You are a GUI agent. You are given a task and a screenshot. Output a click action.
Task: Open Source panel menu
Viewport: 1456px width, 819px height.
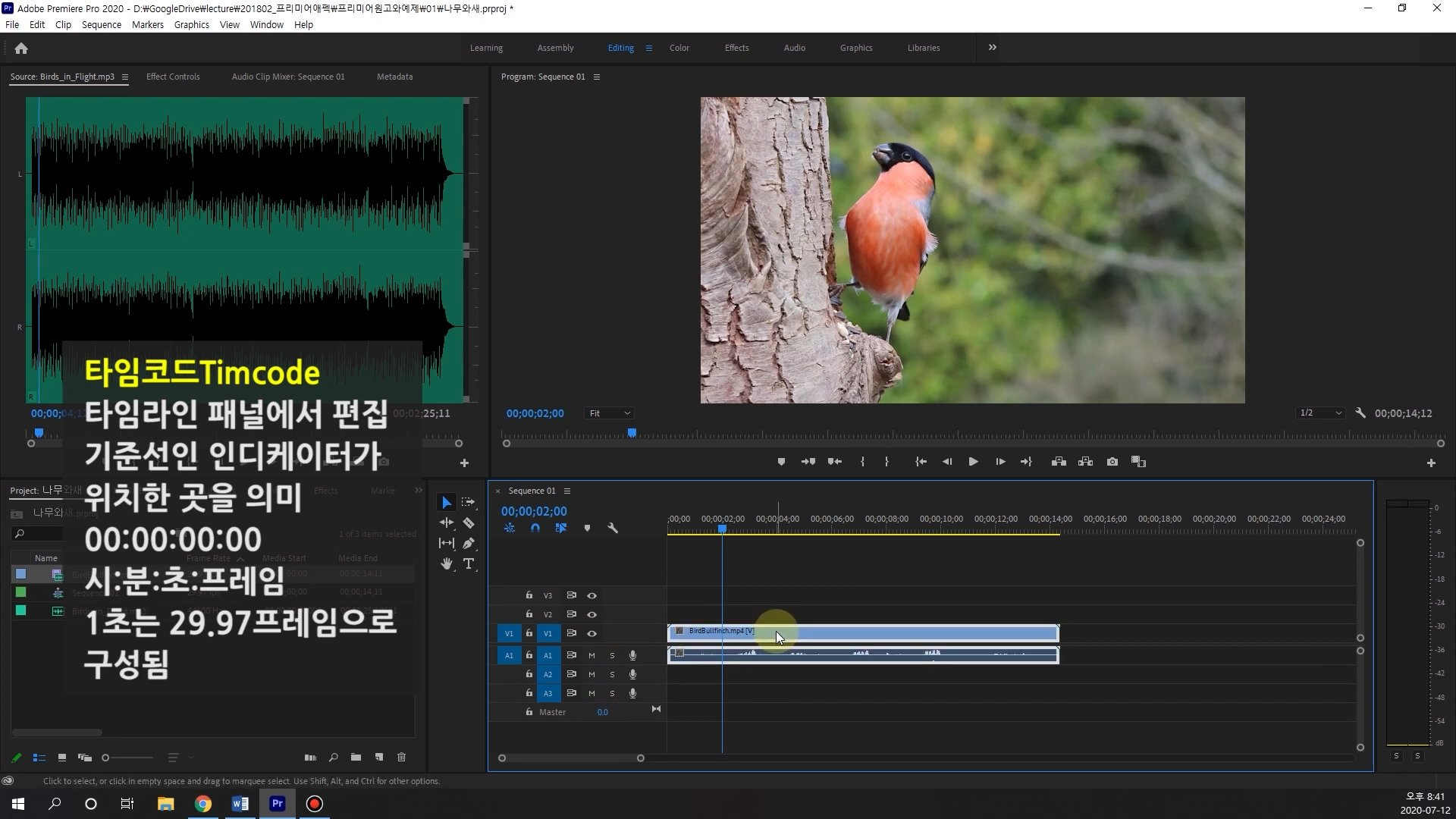[125, 77]
